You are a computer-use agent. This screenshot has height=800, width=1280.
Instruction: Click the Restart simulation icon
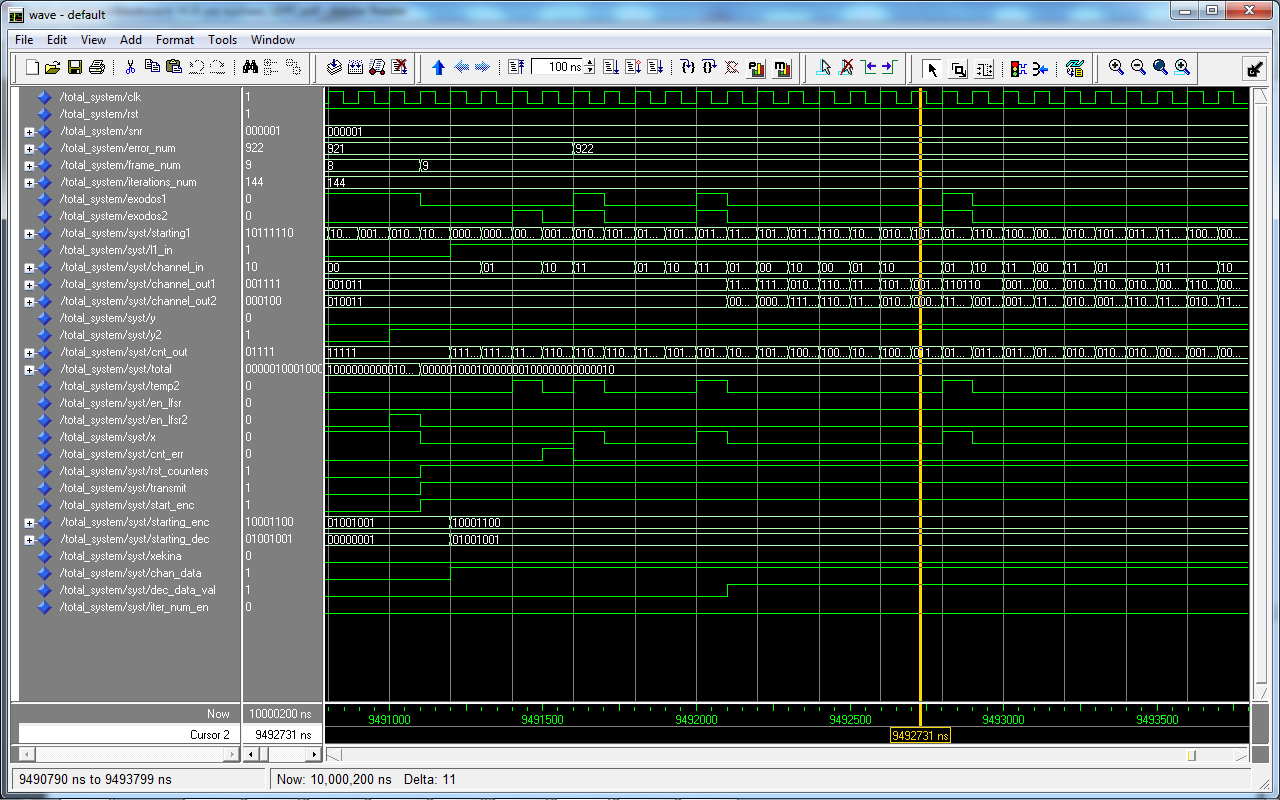516,68
